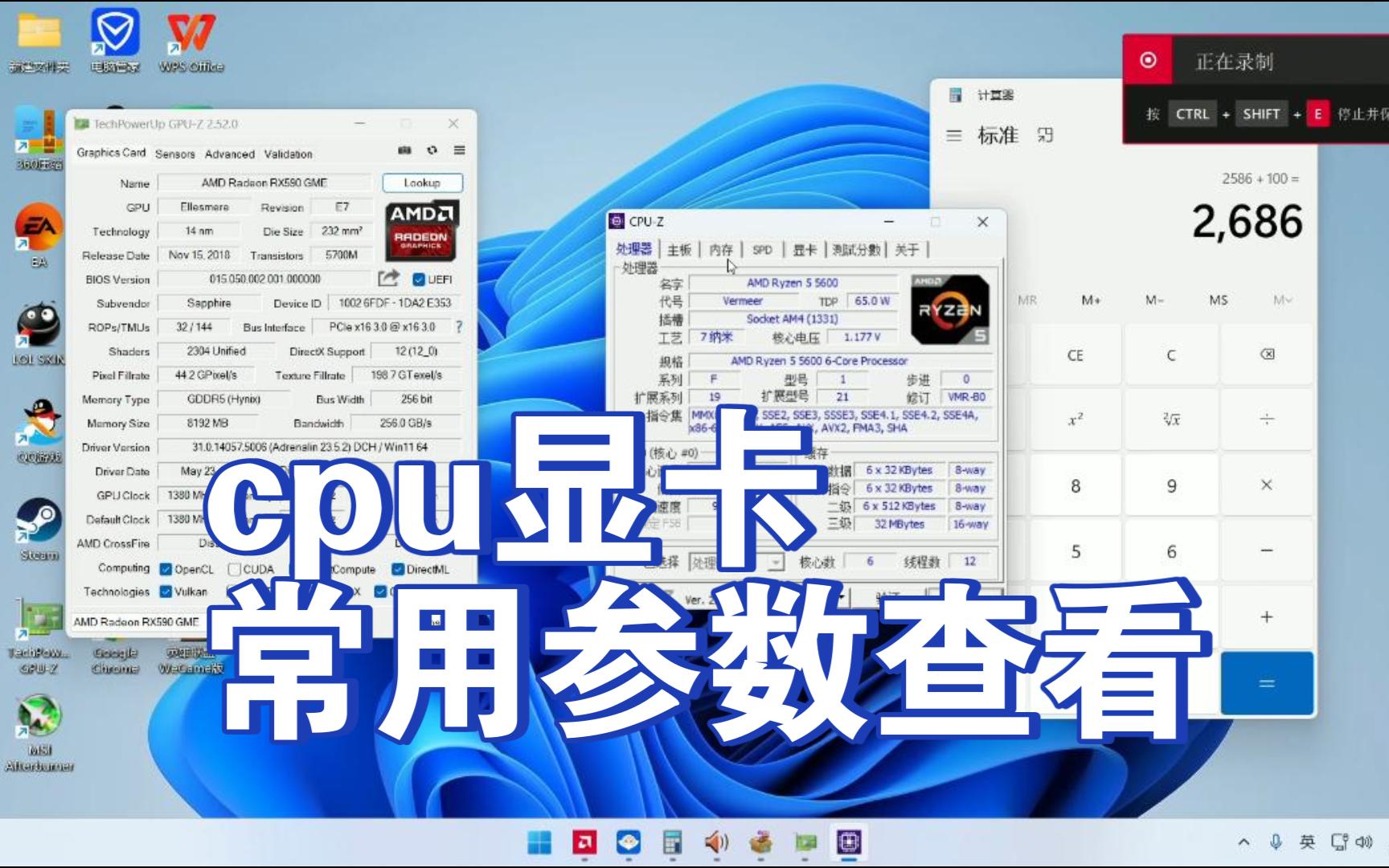The height and width of the screenshot is (868, 1389).
Task: Open the CPU-Z 关于 tab
Action: tap(907, 250)
